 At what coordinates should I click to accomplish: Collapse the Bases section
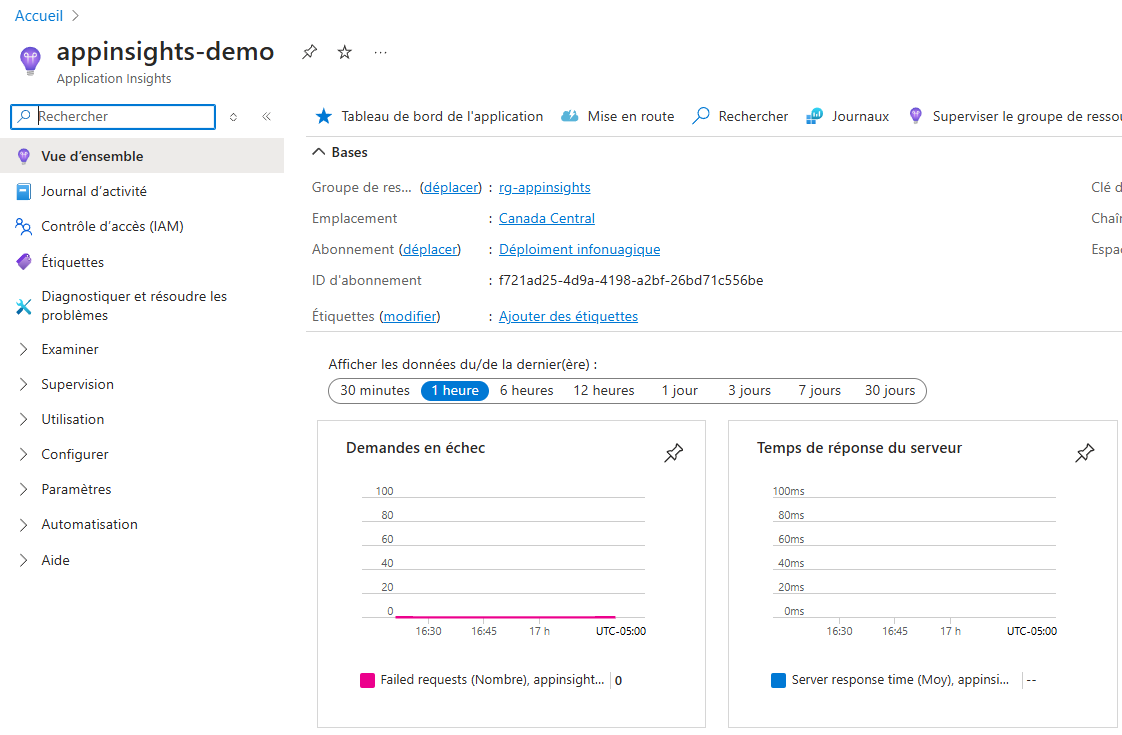click(x=340, y=152)
